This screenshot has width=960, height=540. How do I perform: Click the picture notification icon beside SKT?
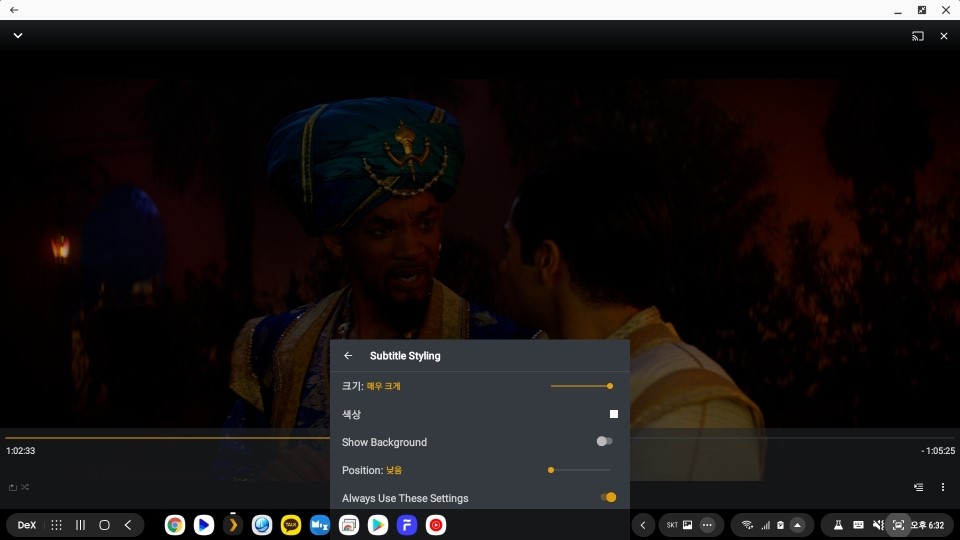[x=688, y=525]
